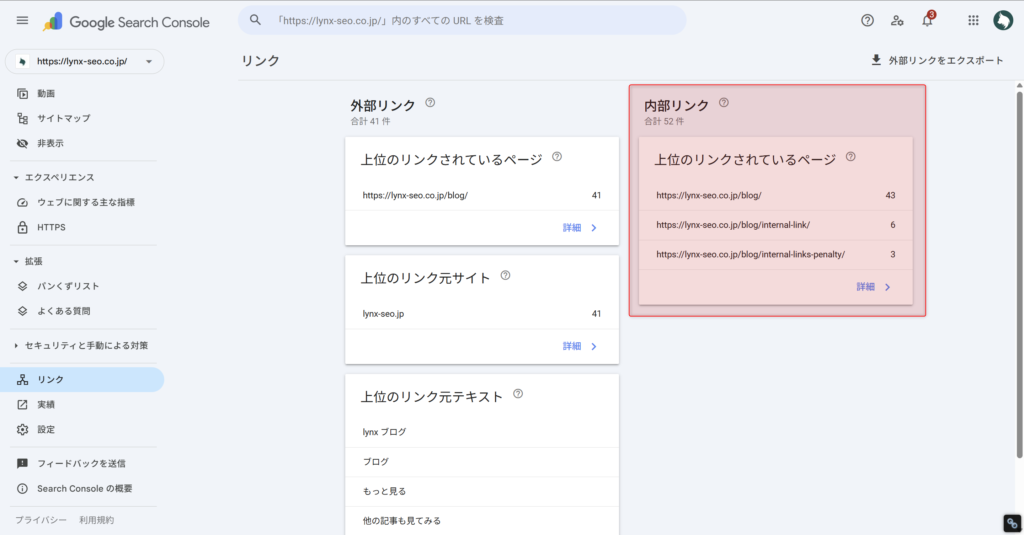
Task: Click help icon next to 上位のリンク元テキスト
Action: click(x=518, y=395)
